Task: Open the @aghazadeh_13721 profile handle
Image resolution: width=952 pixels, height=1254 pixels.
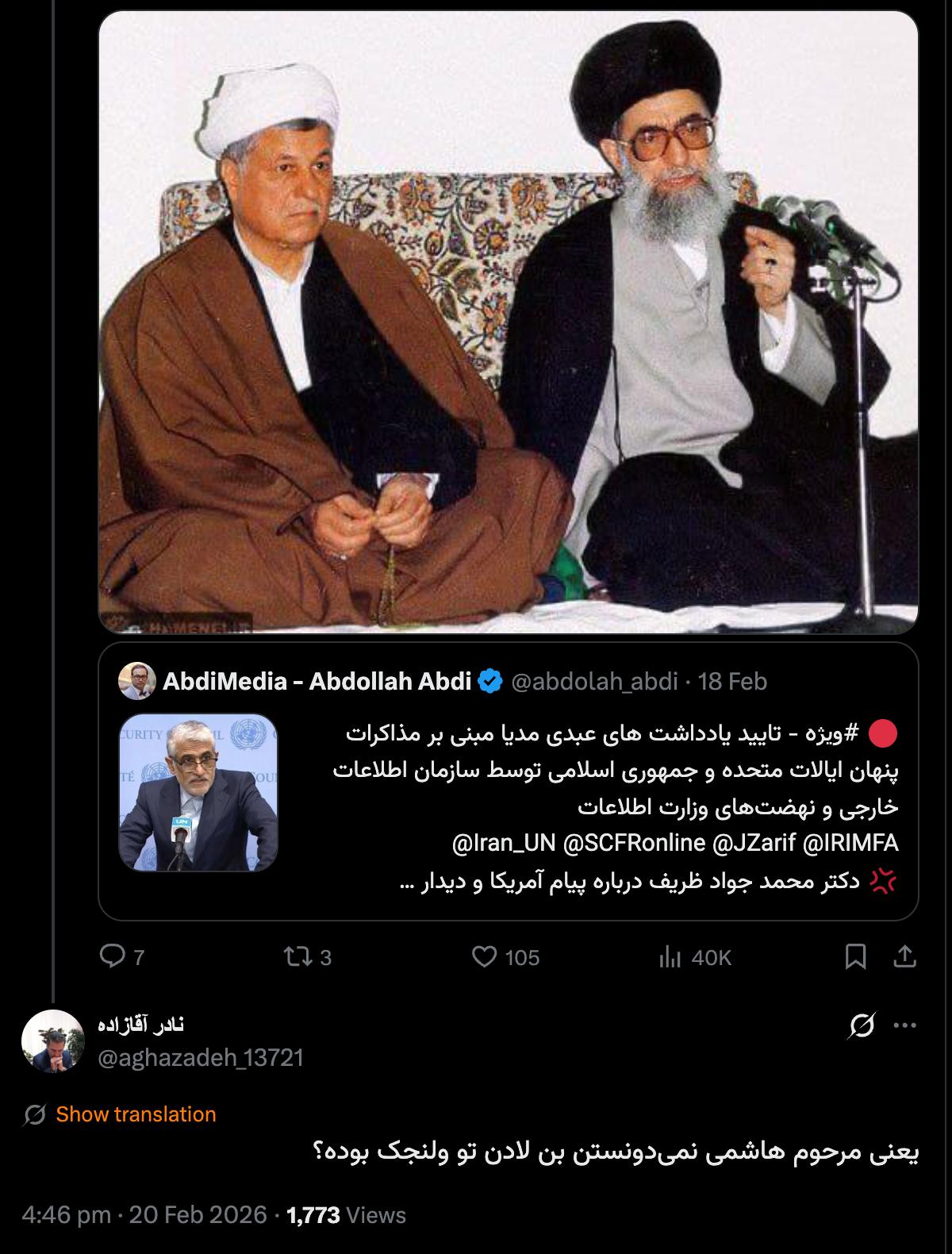Action: tap(200, 1058)
